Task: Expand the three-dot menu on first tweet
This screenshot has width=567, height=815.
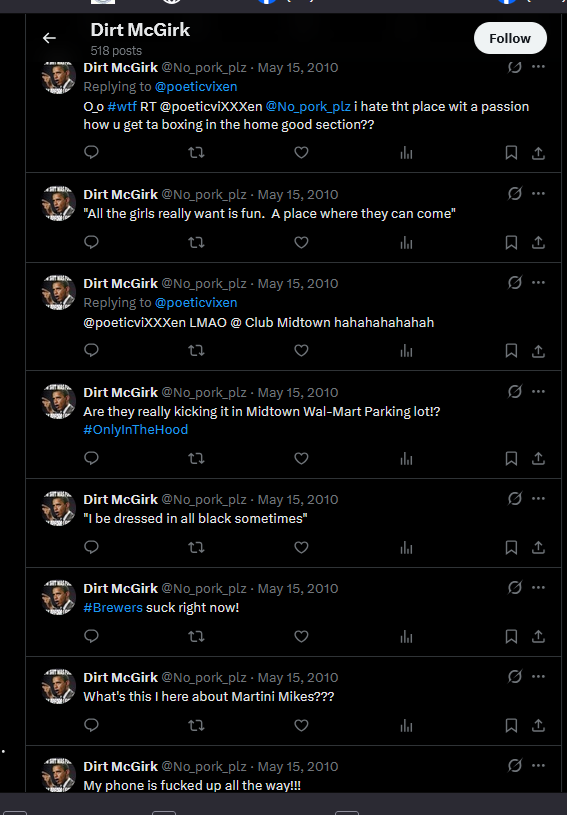Action: coord(538,67)
